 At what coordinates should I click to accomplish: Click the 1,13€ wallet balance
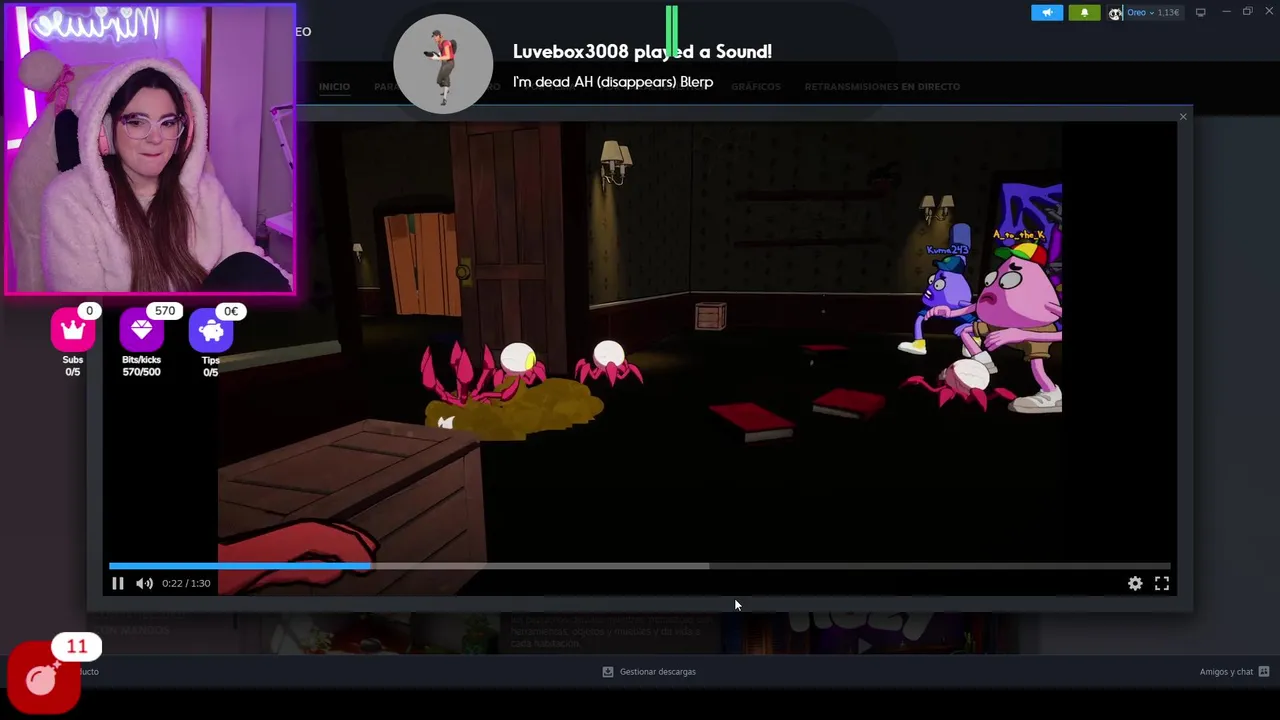pyautogui.click(x=1168, y=12)
